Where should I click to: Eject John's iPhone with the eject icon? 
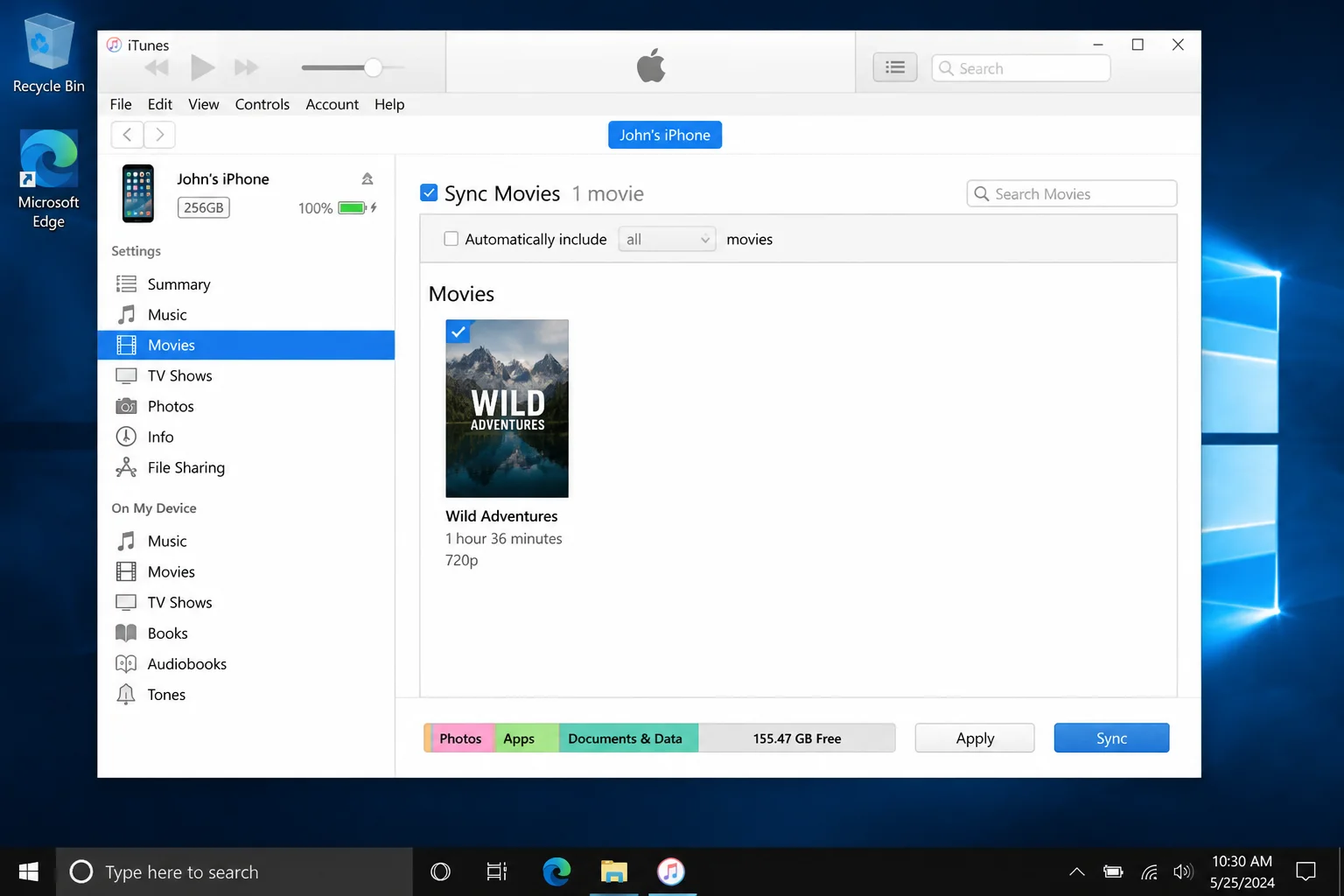pos(367,178)
